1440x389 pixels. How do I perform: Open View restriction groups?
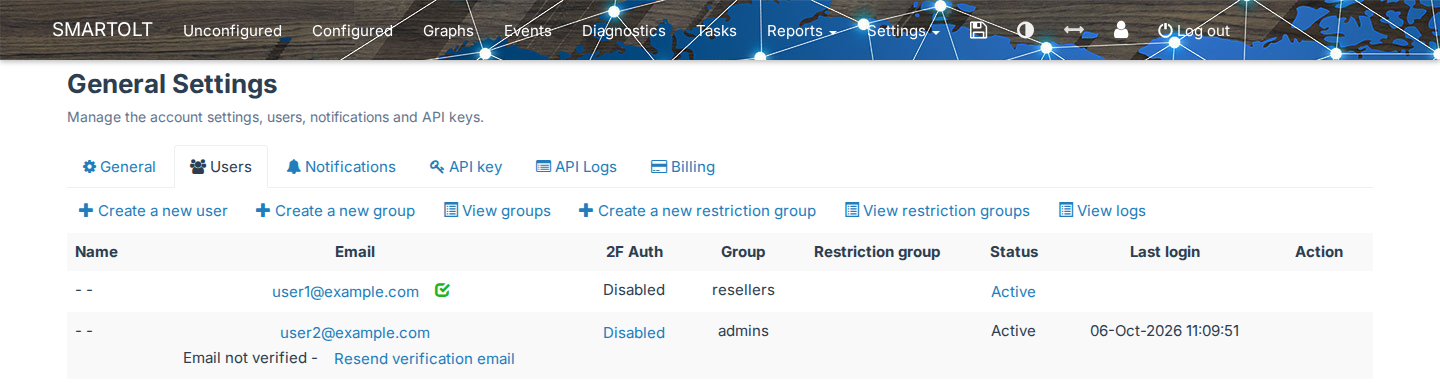click(937, 211)
